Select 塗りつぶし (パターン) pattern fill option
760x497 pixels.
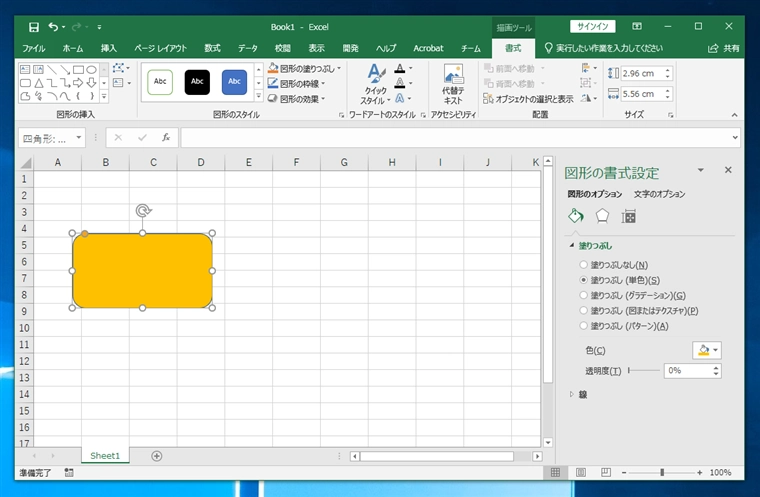[584, 326]
